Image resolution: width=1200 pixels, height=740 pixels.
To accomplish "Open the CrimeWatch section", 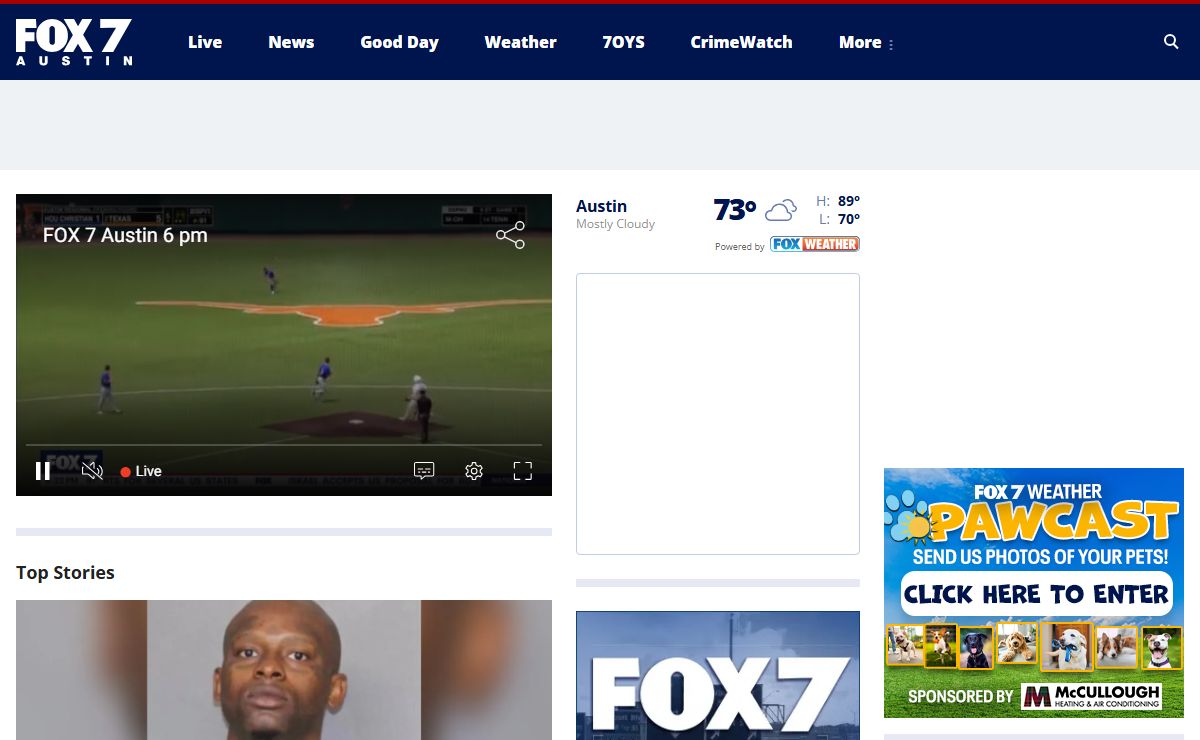I will [741, 42].
